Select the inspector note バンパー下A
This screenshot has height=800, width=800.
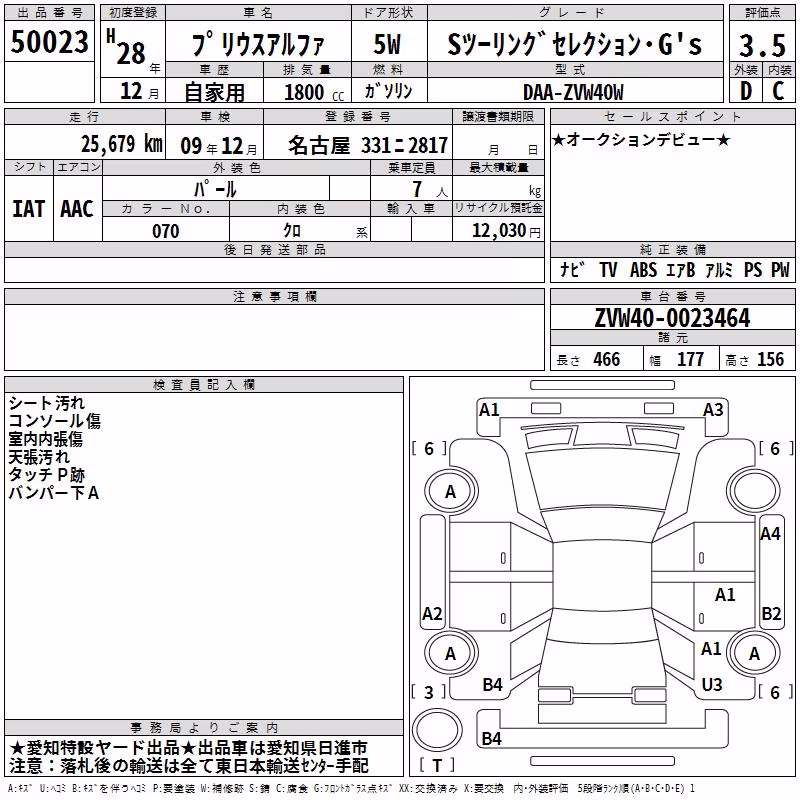pos(54,493)
